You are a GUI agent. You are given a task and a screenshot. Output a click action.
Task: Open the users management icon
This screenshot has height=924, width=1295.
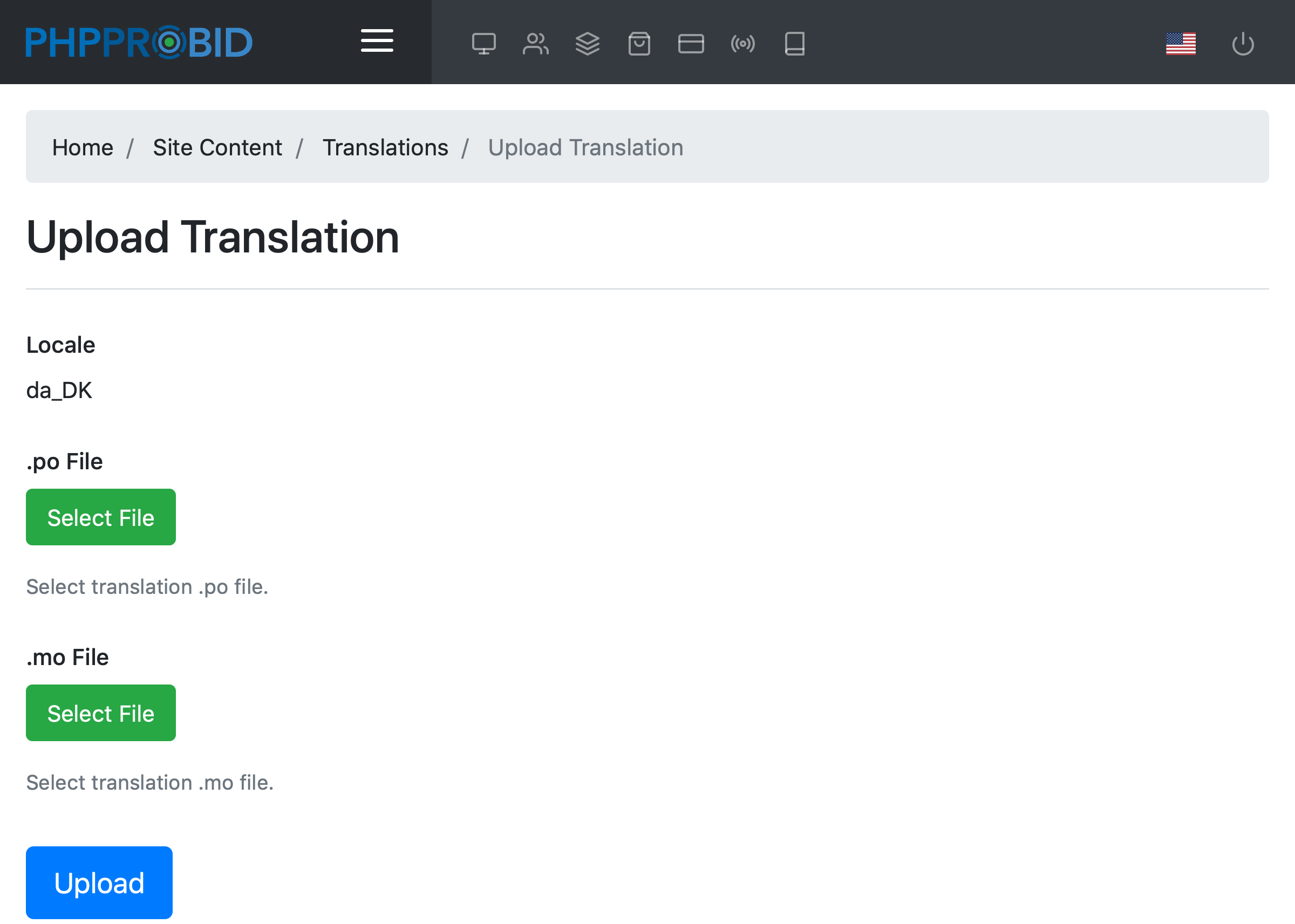point(535,44)
